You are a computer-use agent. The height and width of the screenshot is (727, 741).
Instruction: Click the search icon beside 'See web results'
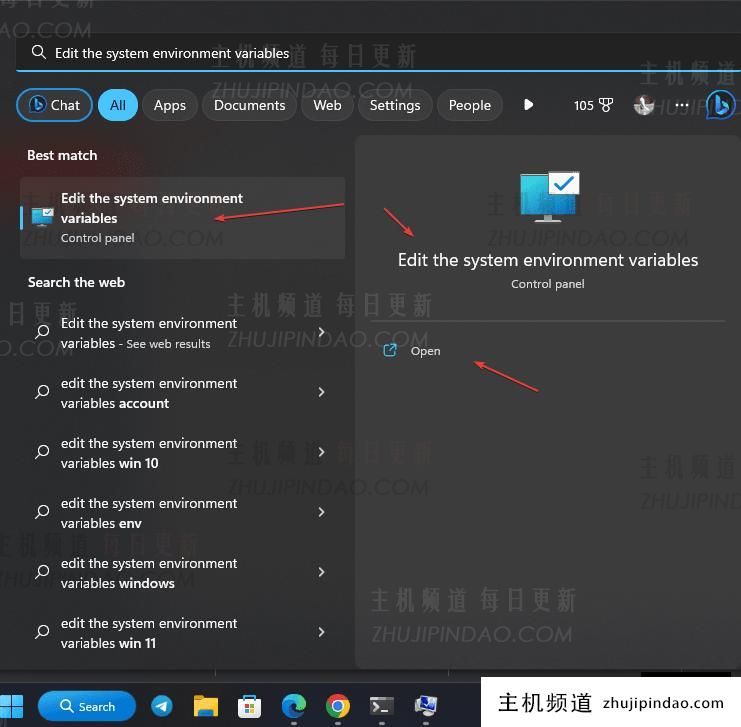(42, 332)
